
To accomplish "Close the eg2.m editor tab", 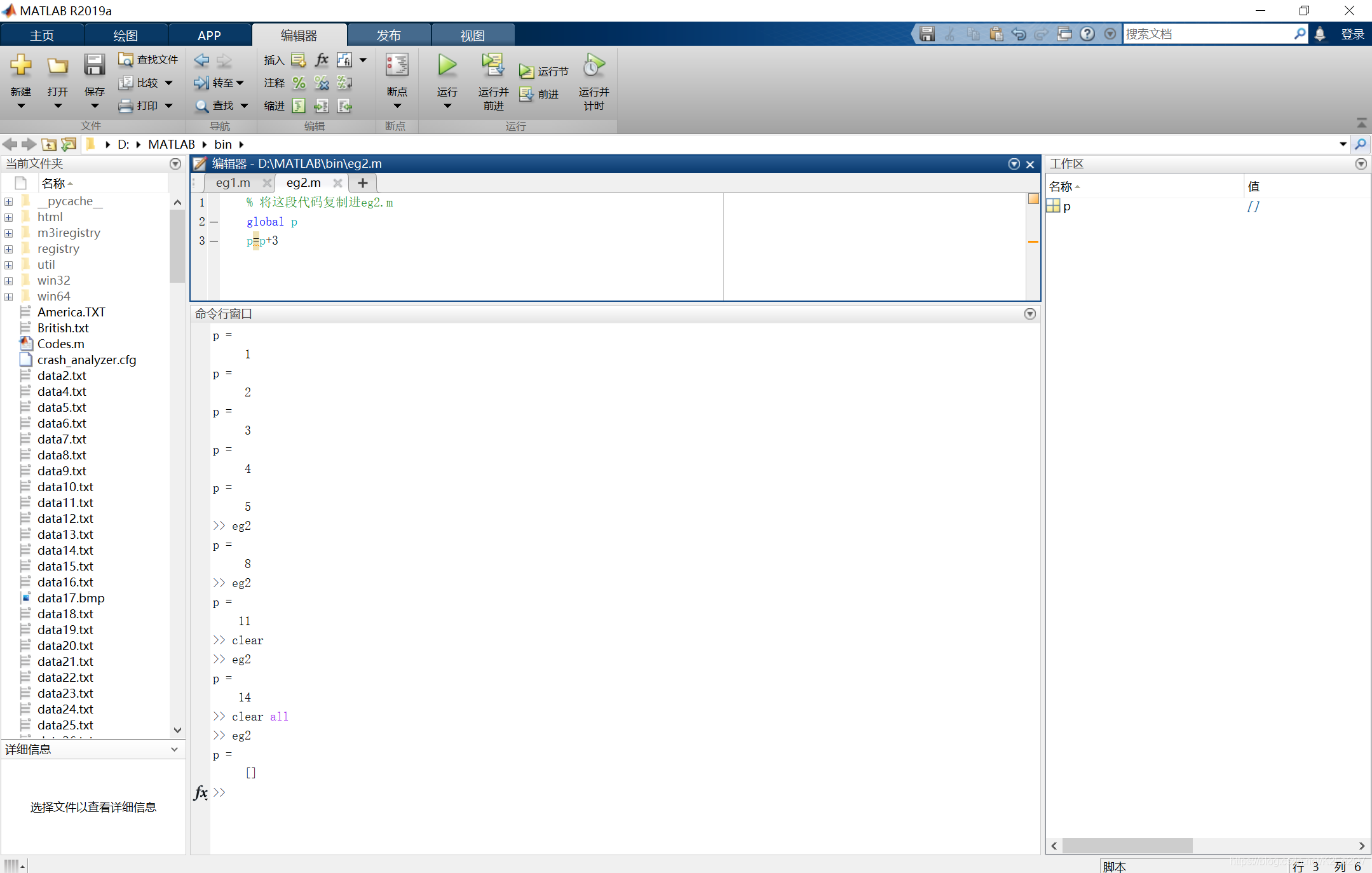I will click(337, 183).
